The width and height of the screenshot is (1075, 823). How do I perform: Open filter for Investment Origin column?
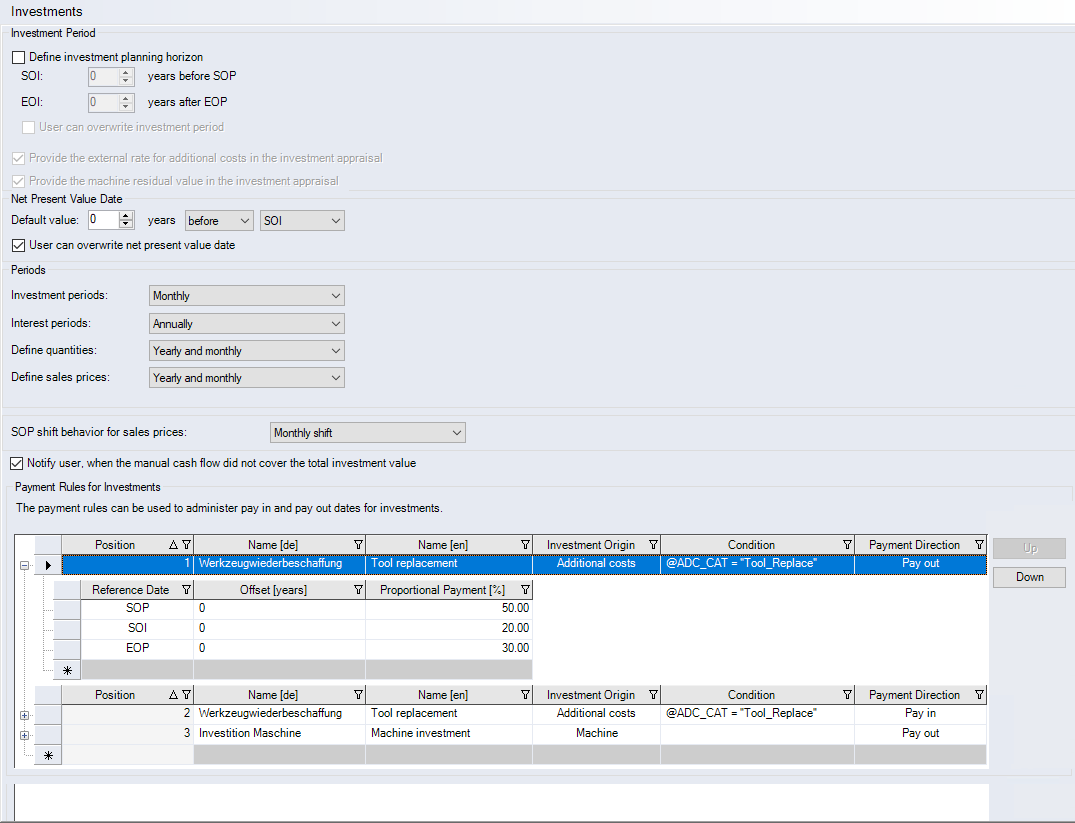click(652, 545)
